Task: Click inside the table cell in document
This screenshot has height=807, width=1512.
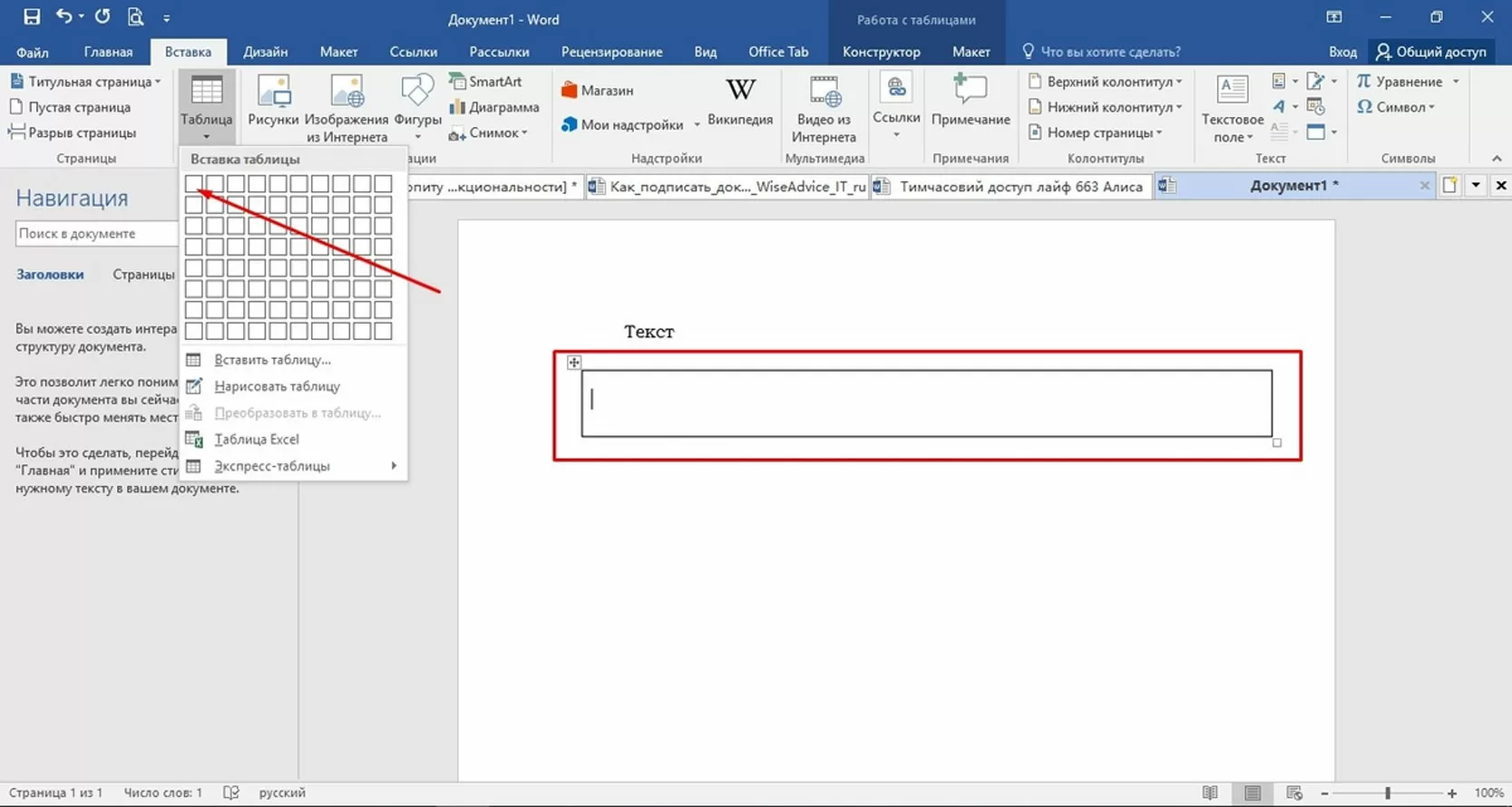Action: (x=926, y=403)
